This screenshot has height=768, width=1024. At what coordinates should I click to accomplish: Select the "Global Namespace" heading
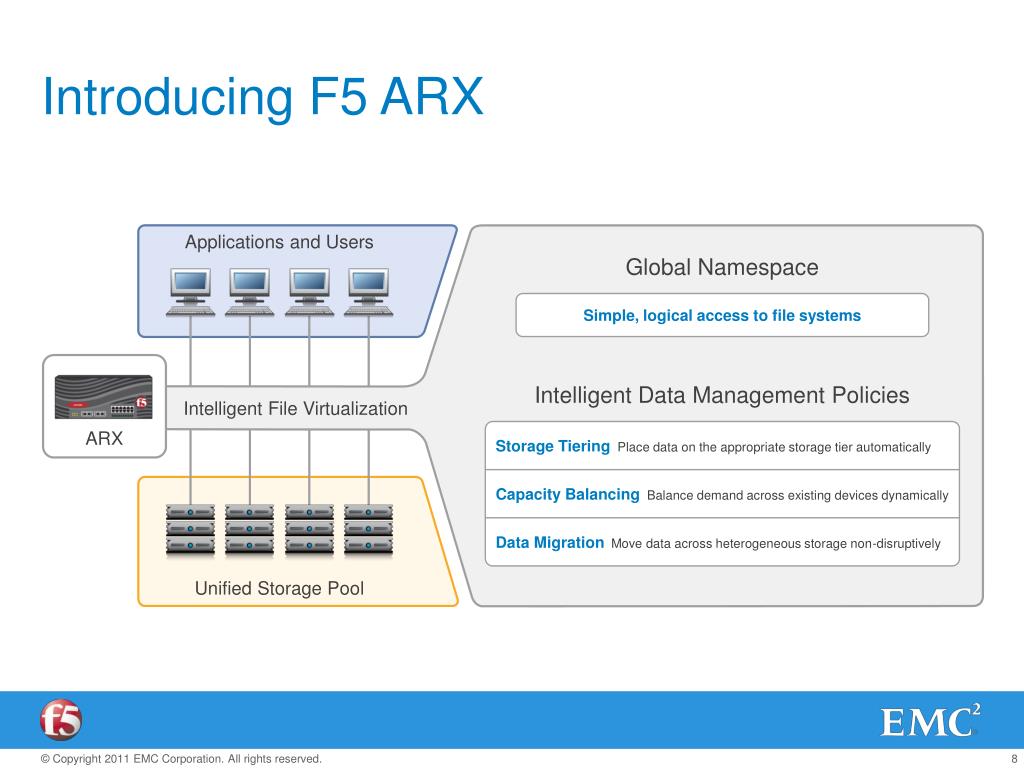click(x=722, y=267)
